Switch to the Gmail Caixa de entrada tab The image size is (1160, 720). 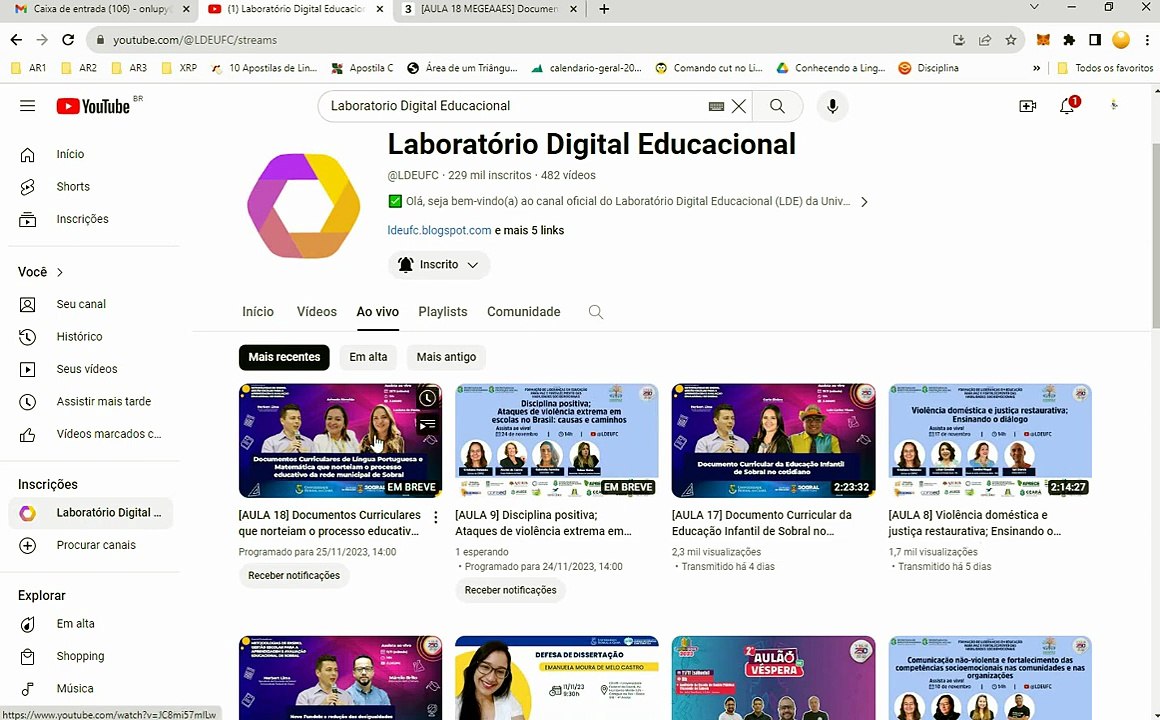pos(100,9)
